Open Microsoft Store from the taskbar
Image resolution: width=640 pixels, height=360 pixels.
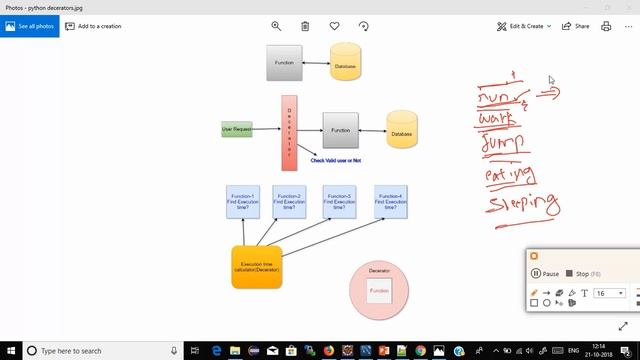pyautogui.click(x=291, y=351)
